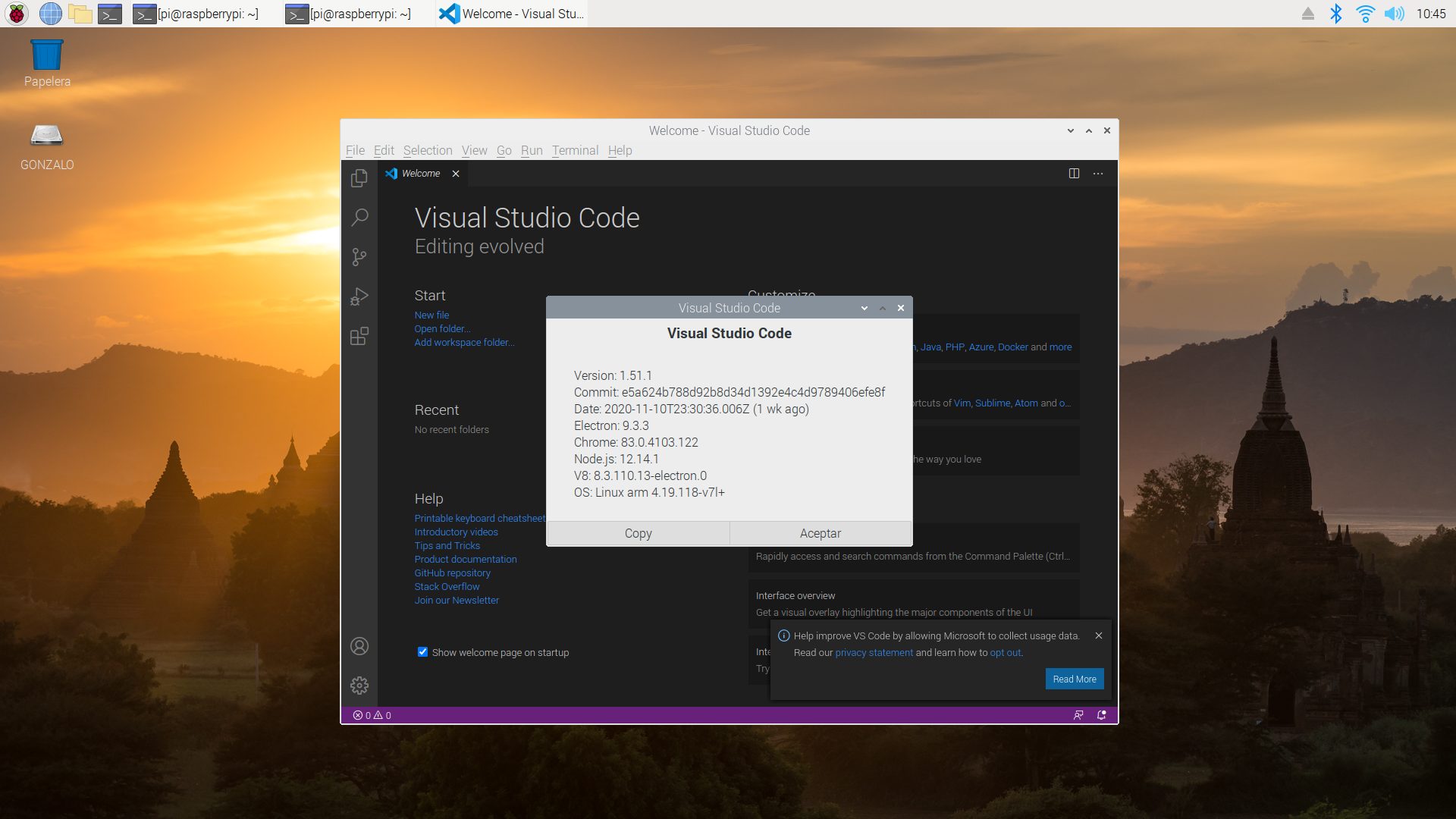The image size is (1456, 819).
Task: Open the privacy statement link
Action: pyautogui.click(x=874, y=652)
